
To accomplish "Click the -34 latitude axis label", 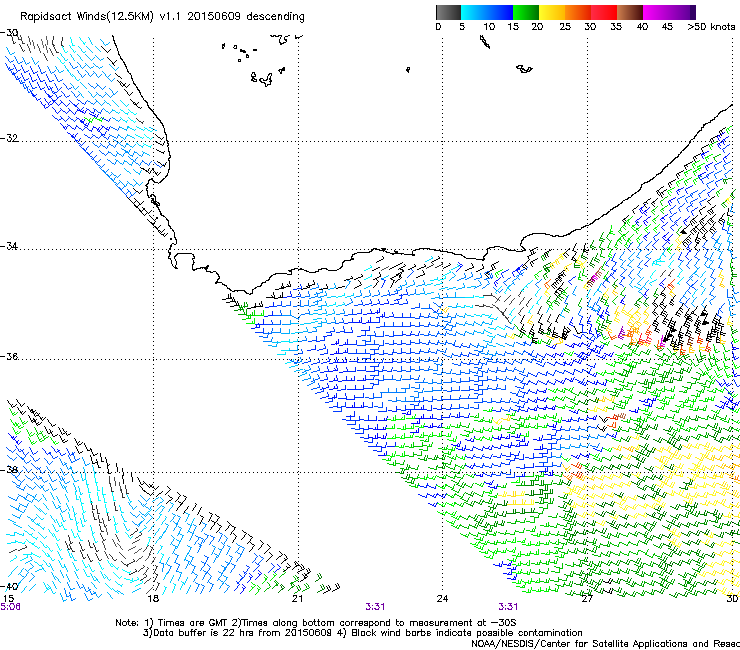I will (x=9, y=246).
